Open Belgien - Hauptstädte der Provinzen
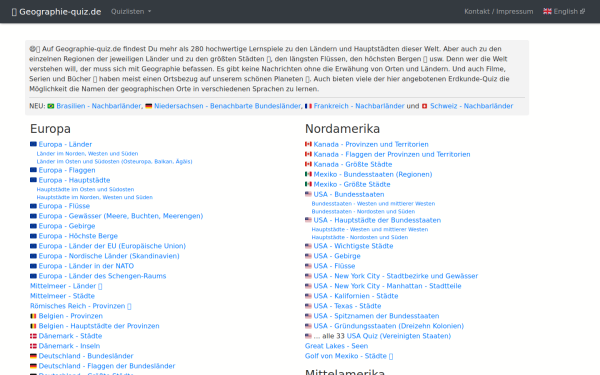This screenshot has width=600, height=375. click(x=99, y=326)
